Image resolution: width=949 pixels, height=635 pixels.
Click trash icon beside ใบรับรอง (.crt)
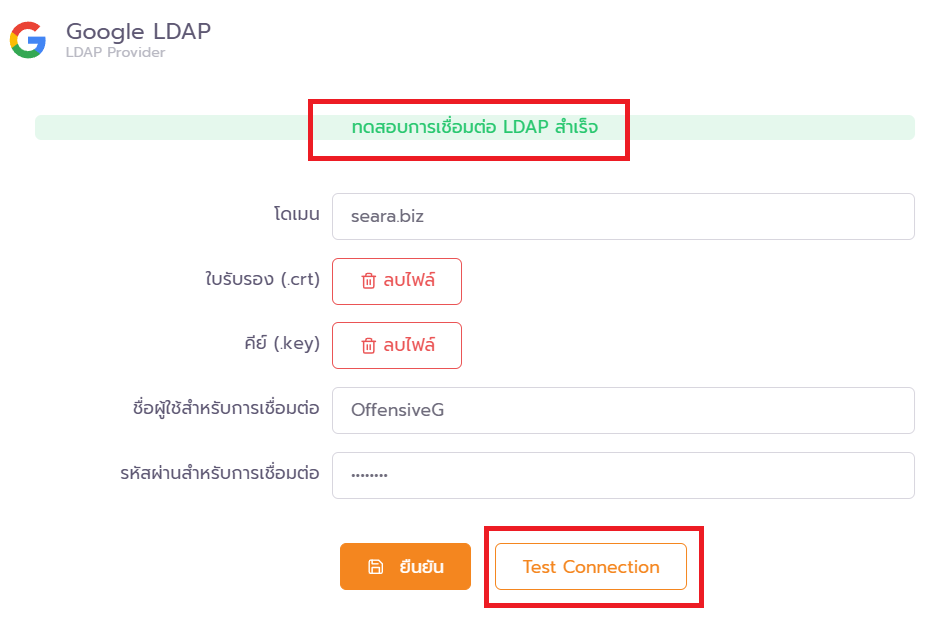click(368, 281)
